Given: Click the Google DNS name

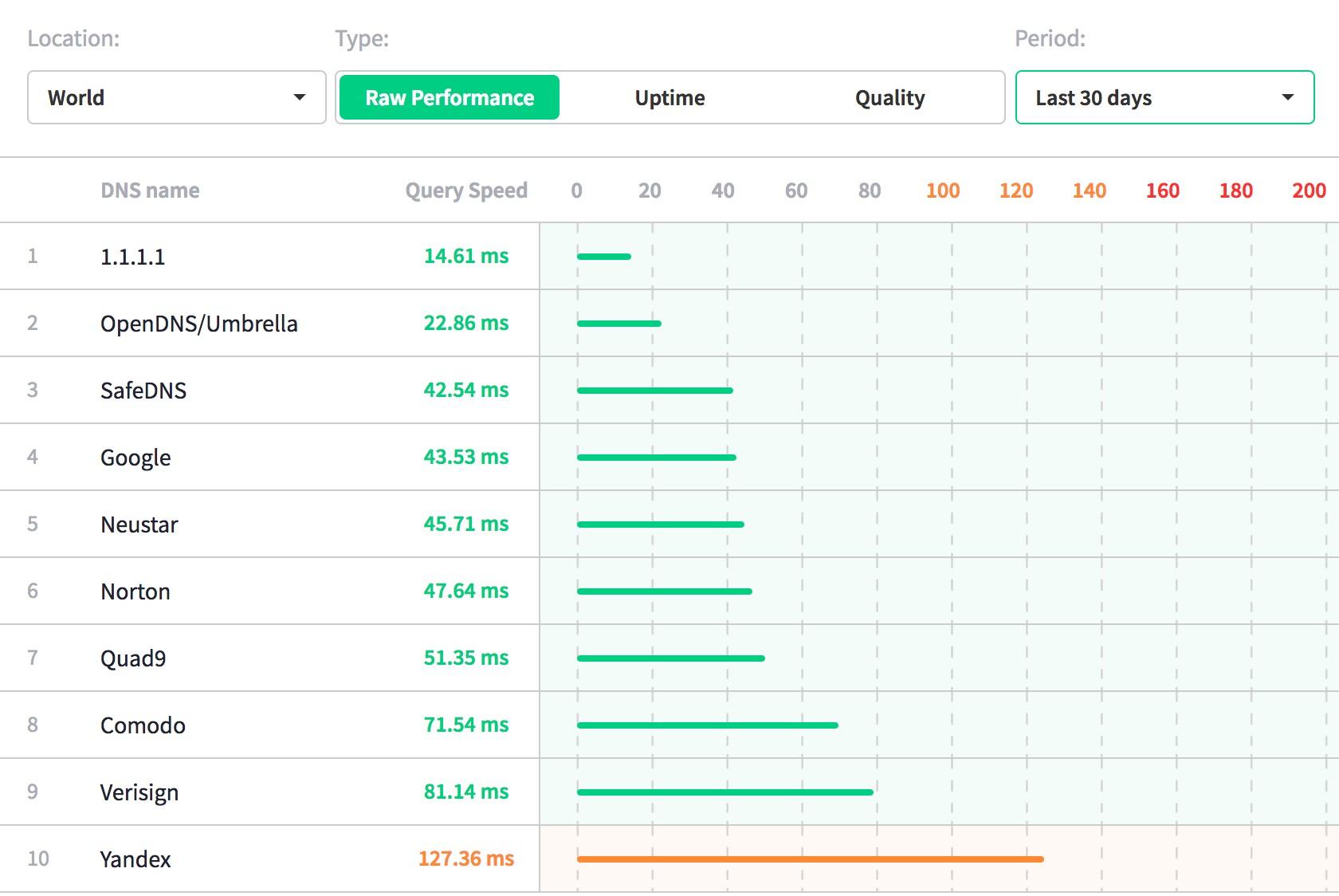Looking at the screenshot, I should point(135,458).
